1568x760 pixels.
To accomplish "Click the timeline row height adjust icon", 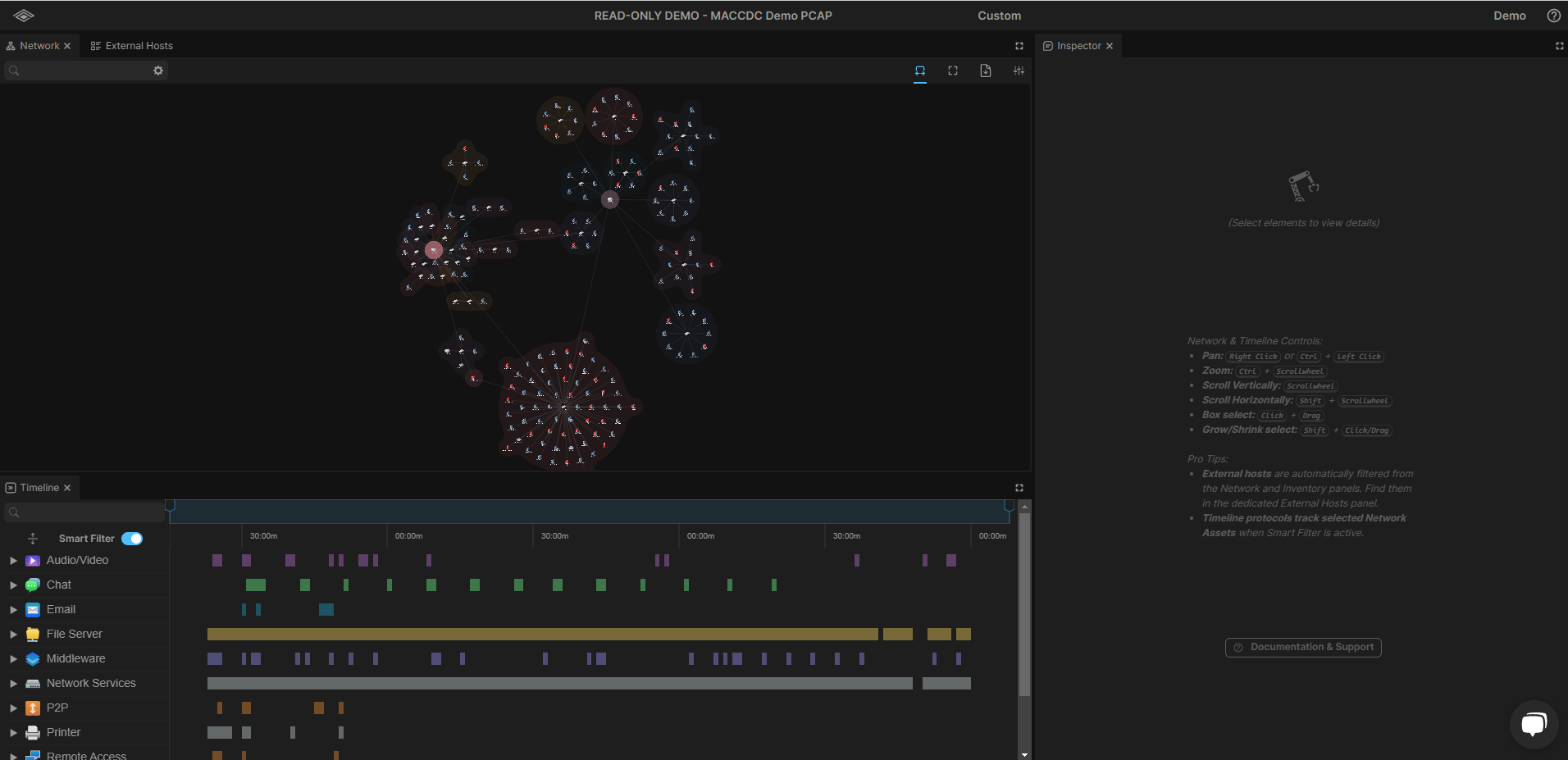I will 33,539.
